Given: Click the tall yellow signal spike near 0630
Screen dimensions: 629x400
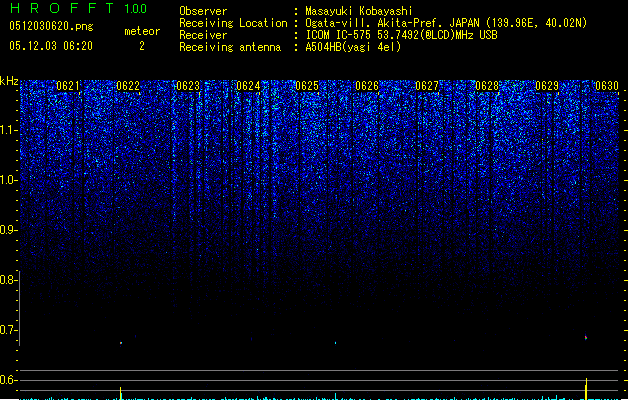Looking at the screenshot, I should coord(586,388).
